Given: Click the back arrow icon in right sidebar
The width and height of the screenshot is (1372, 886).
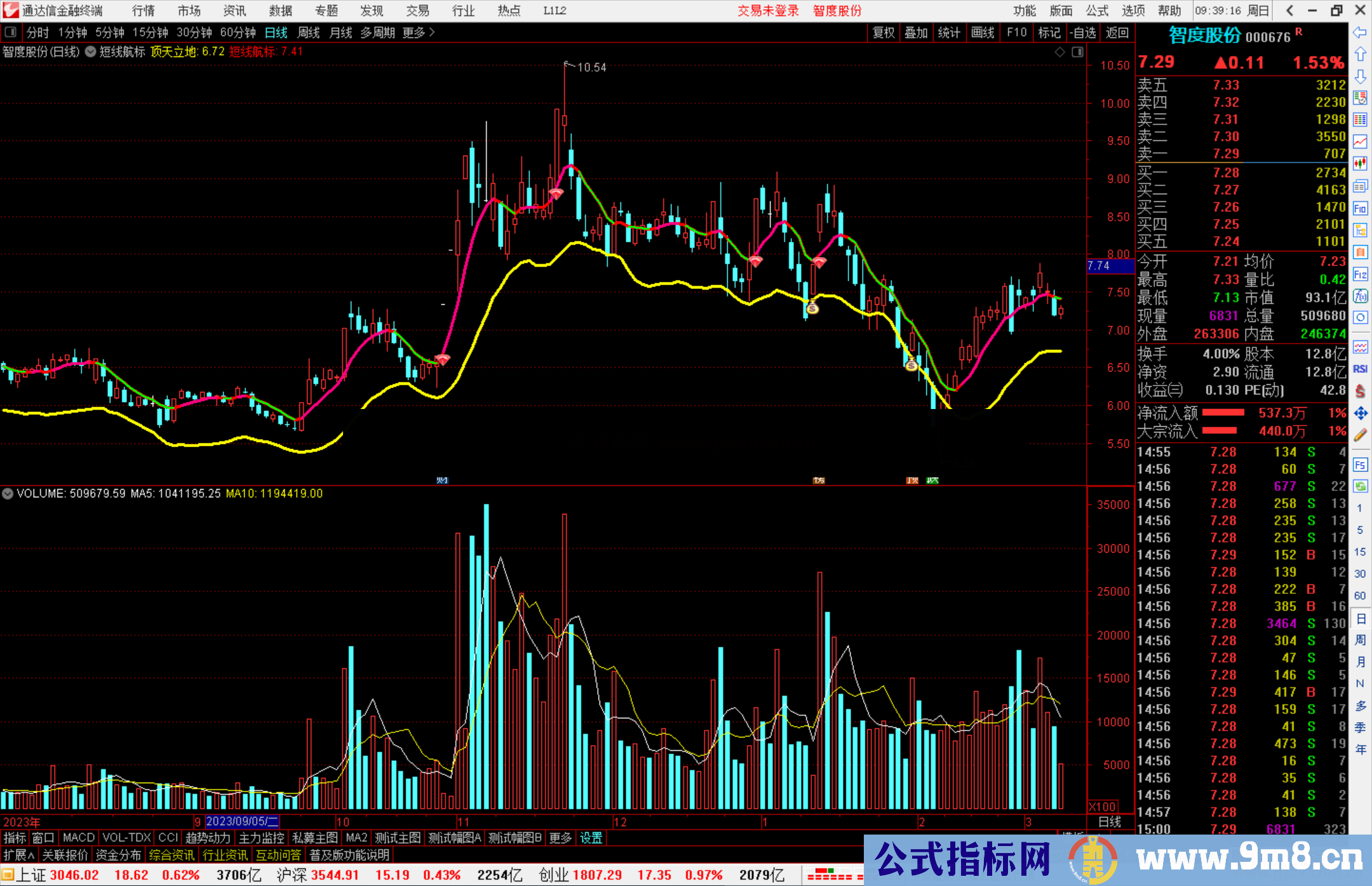Looking at the screenshot, I should click(x=1360, y=32).
